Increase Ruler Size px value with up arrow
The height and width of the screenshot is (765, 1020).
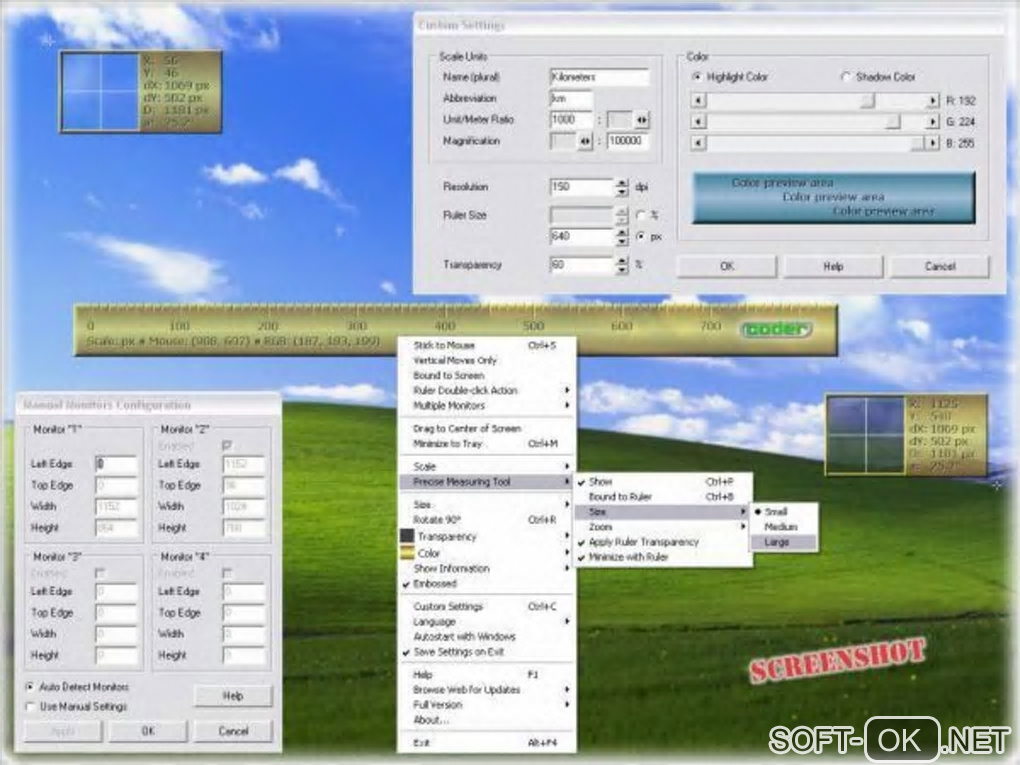tap(622, 232)
